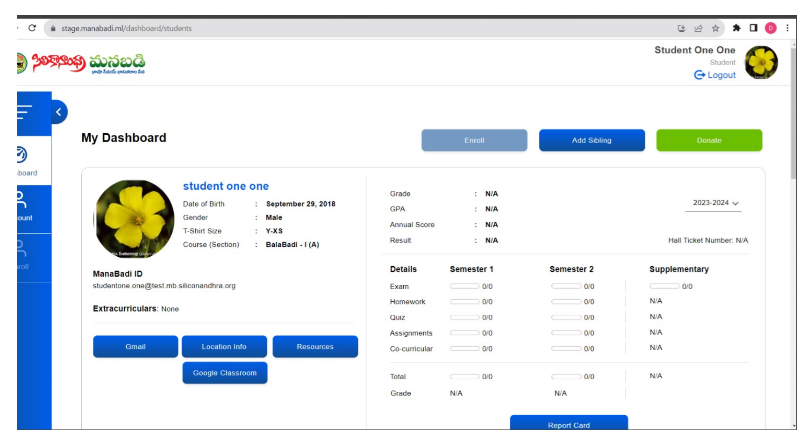805x440 pixels.
Task: Share this page using the share icon
Action: (700, 28)
